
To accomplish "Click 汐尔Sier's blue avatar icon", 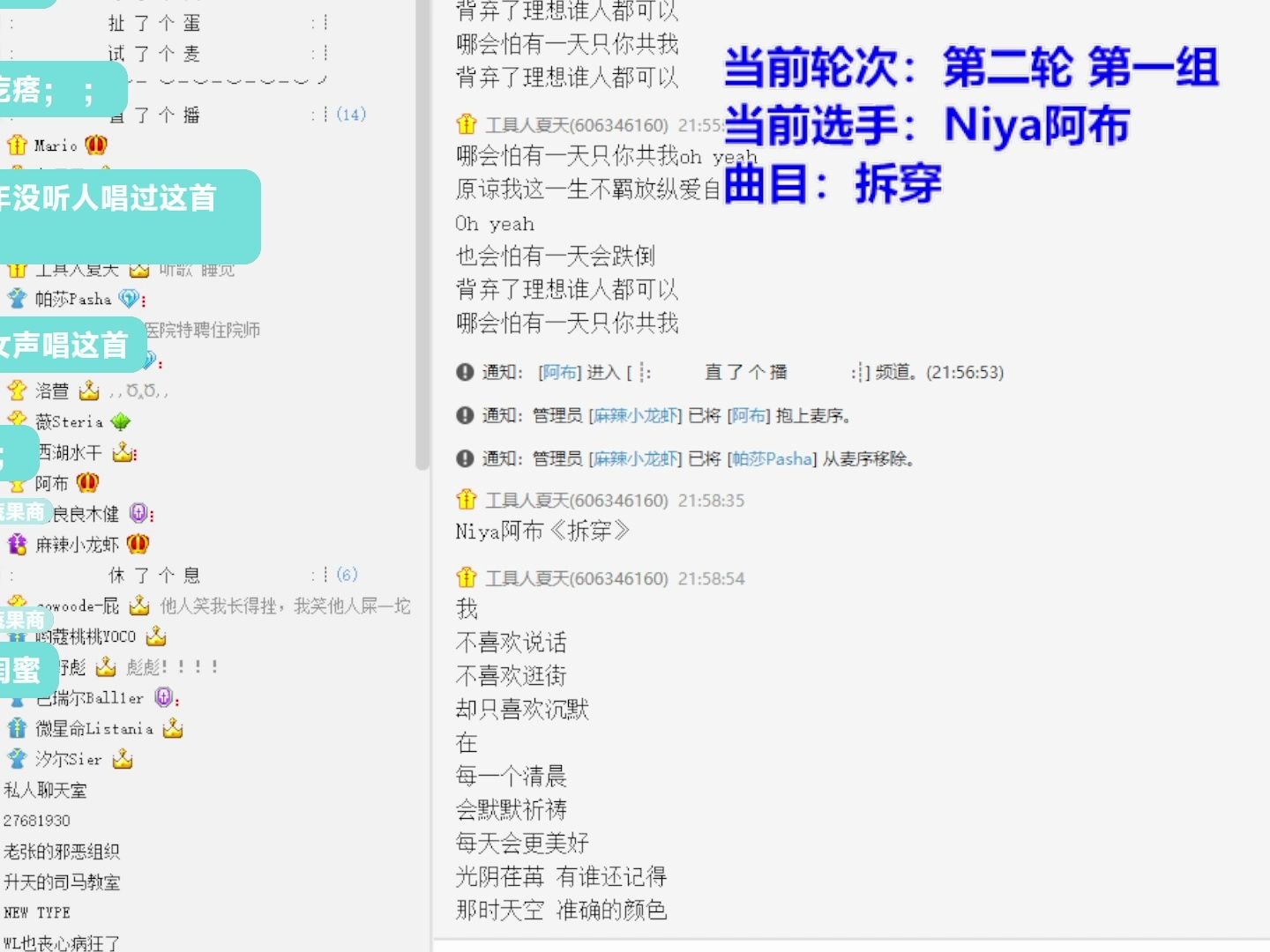I will pos(17,759).
